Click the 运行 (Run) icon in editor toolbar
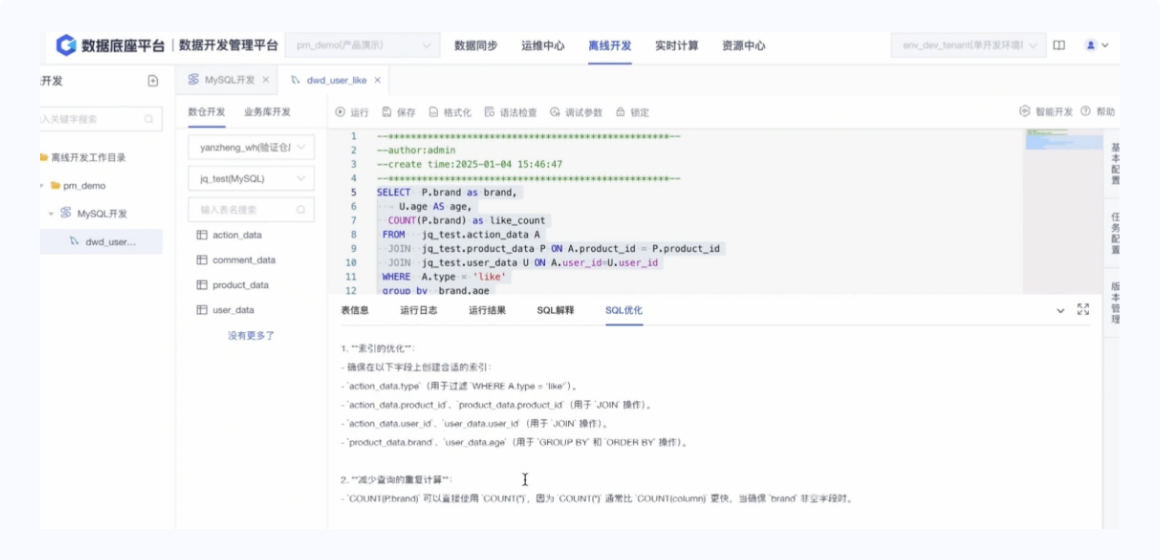 point(341,112)
